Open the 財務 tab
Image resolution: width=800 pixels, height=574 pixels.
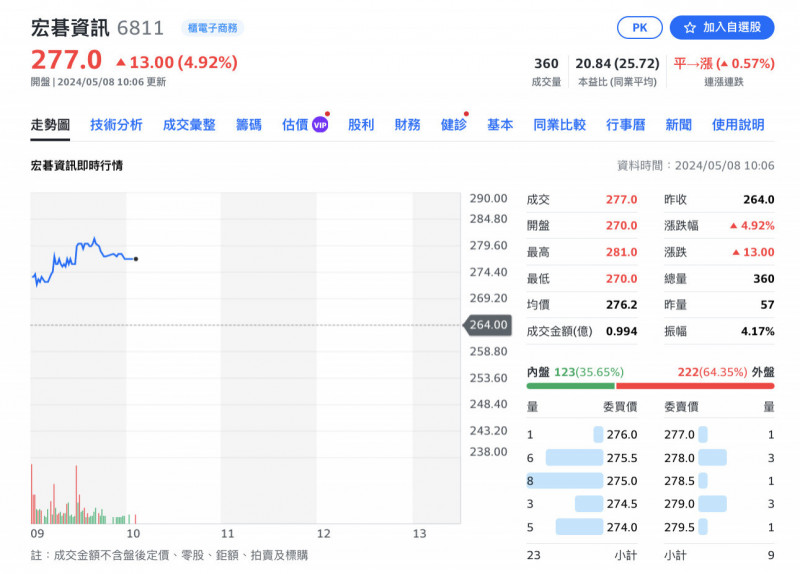[408, 124]
